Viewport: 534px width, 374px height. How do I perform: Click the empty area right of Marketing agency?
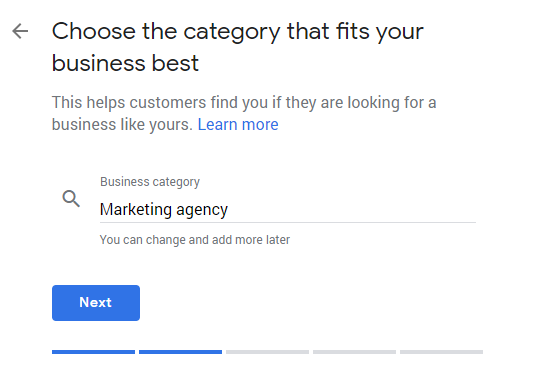351,209
